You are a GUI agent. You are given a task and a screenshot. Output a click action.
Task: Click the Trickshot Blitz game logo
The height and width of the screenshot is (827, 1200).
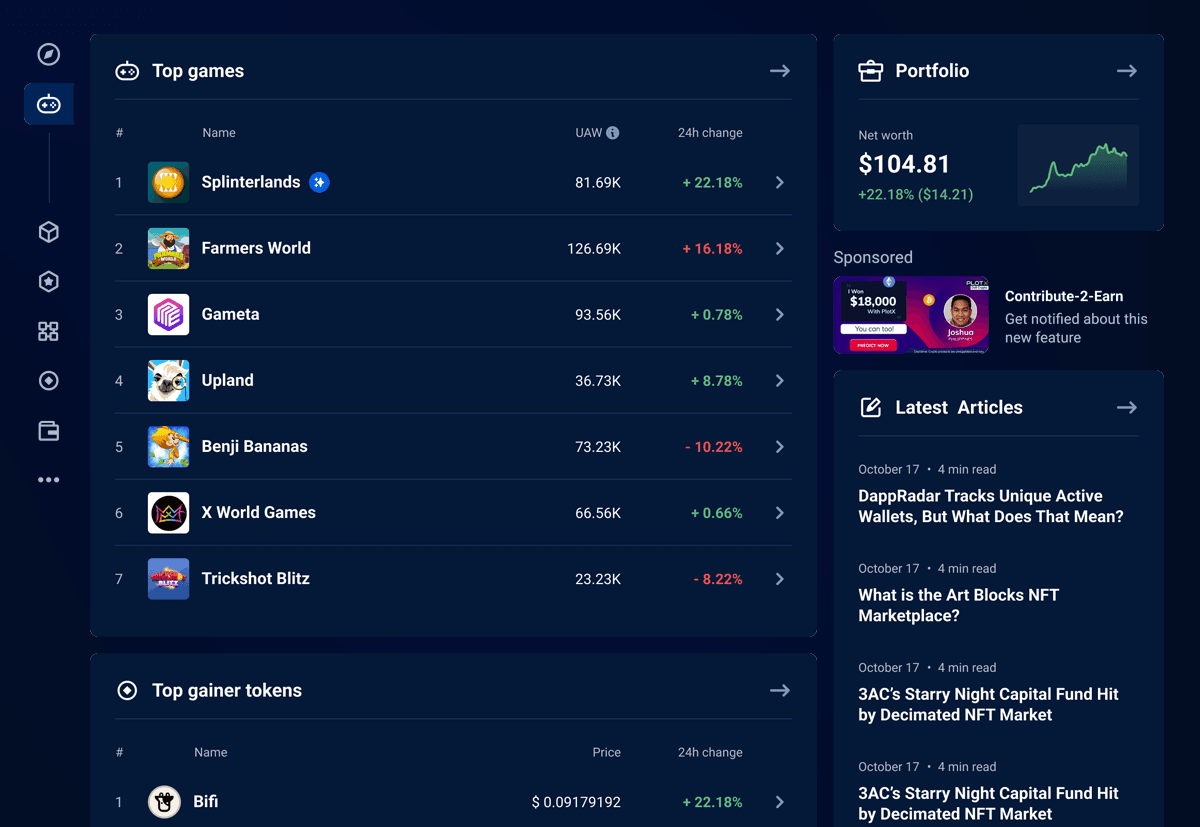(168, 578)
